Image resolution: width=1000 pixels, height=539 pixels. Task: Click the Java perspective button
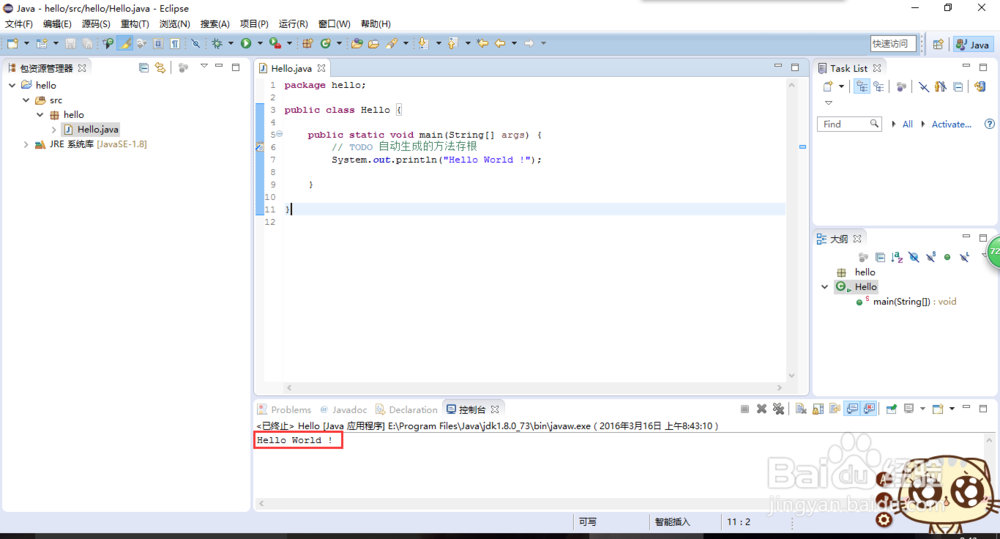(973, 44)
